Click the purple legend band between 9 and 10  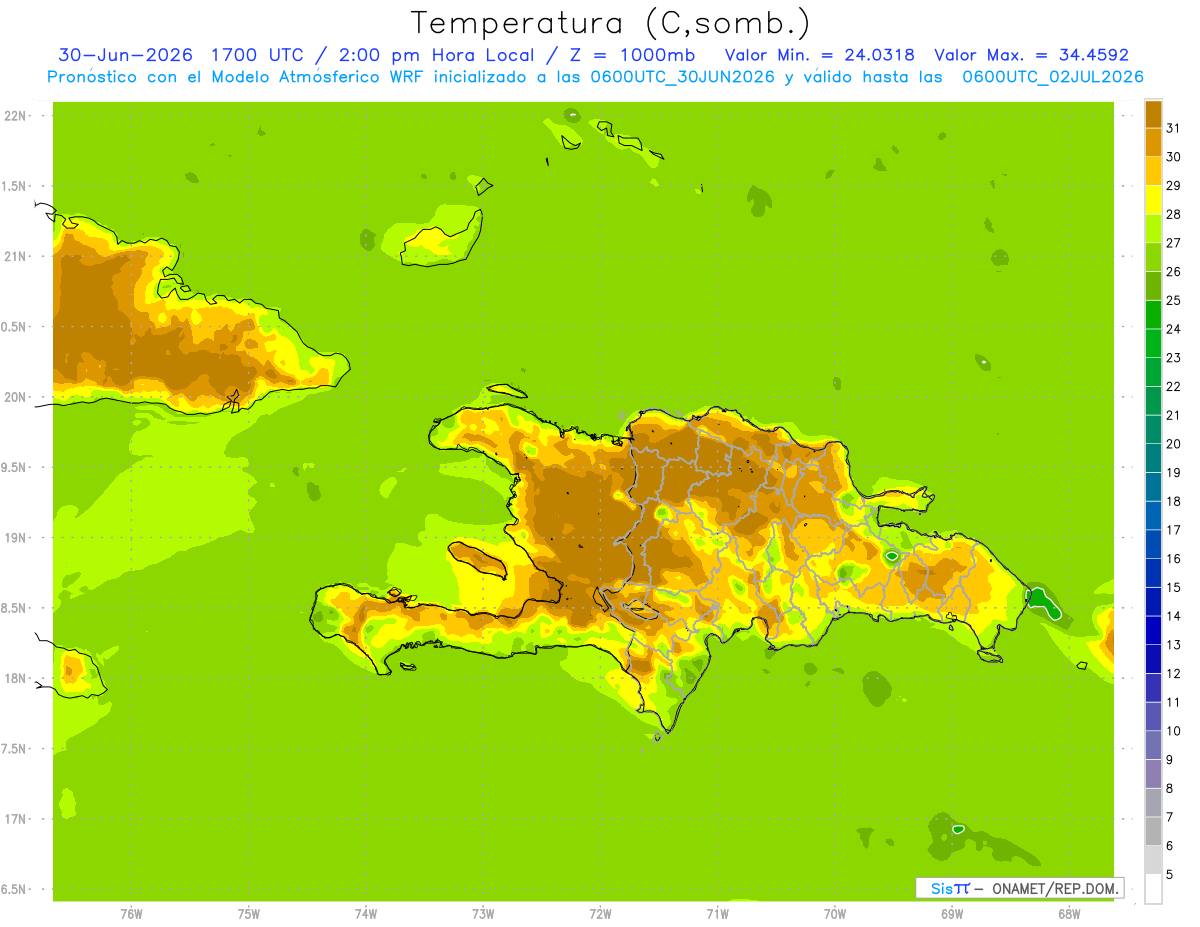(x=1153, y=745)
